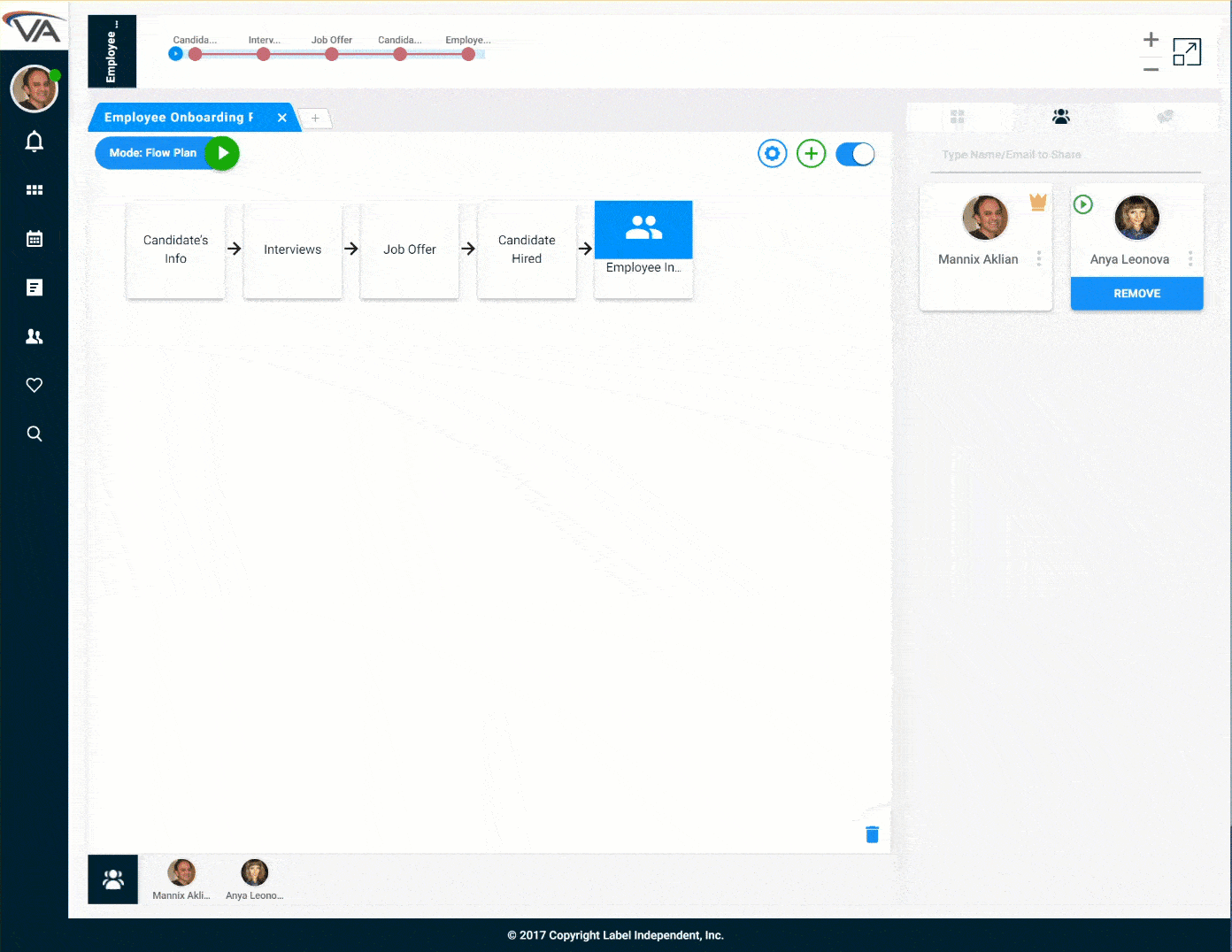
Task: Click arrow before Employee In.. card
Action: 585,249
